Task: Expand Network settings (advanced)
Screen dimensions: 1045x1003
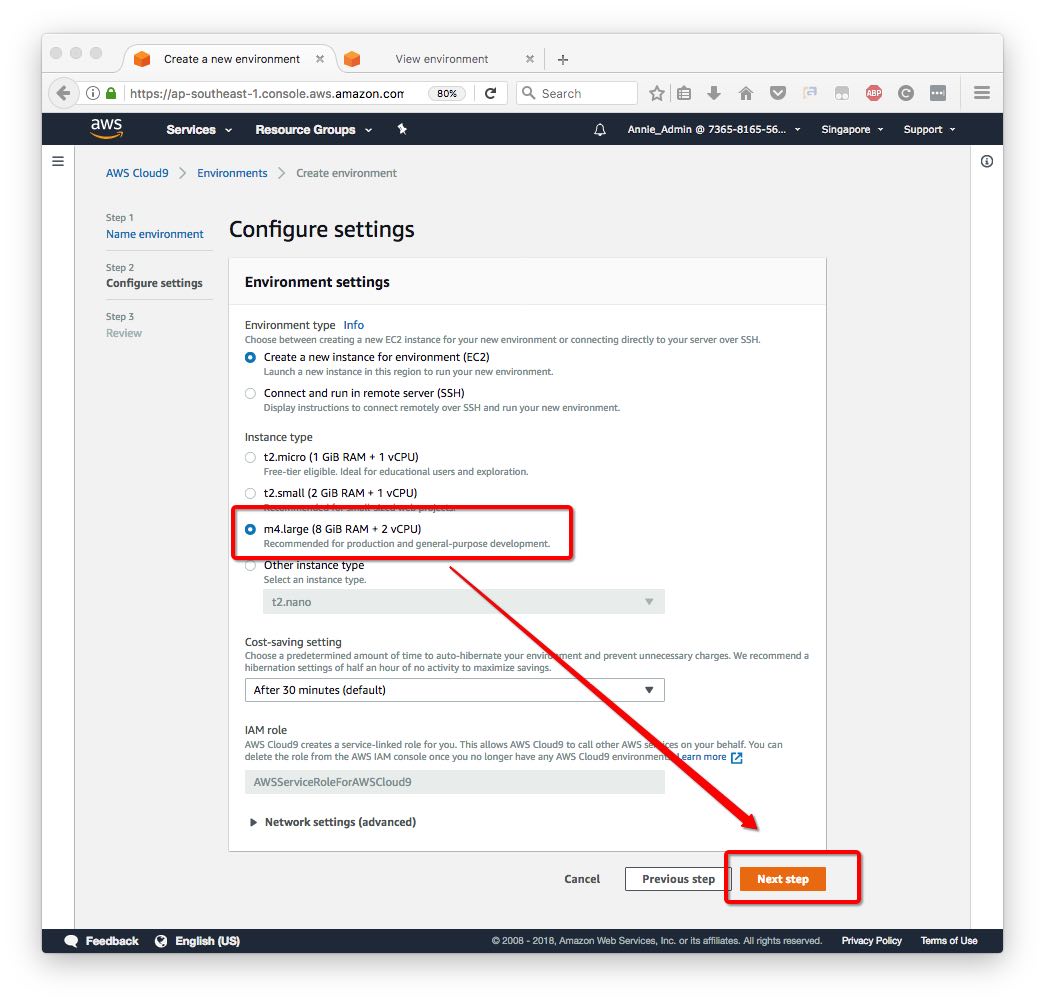Action: coord(333,822)
